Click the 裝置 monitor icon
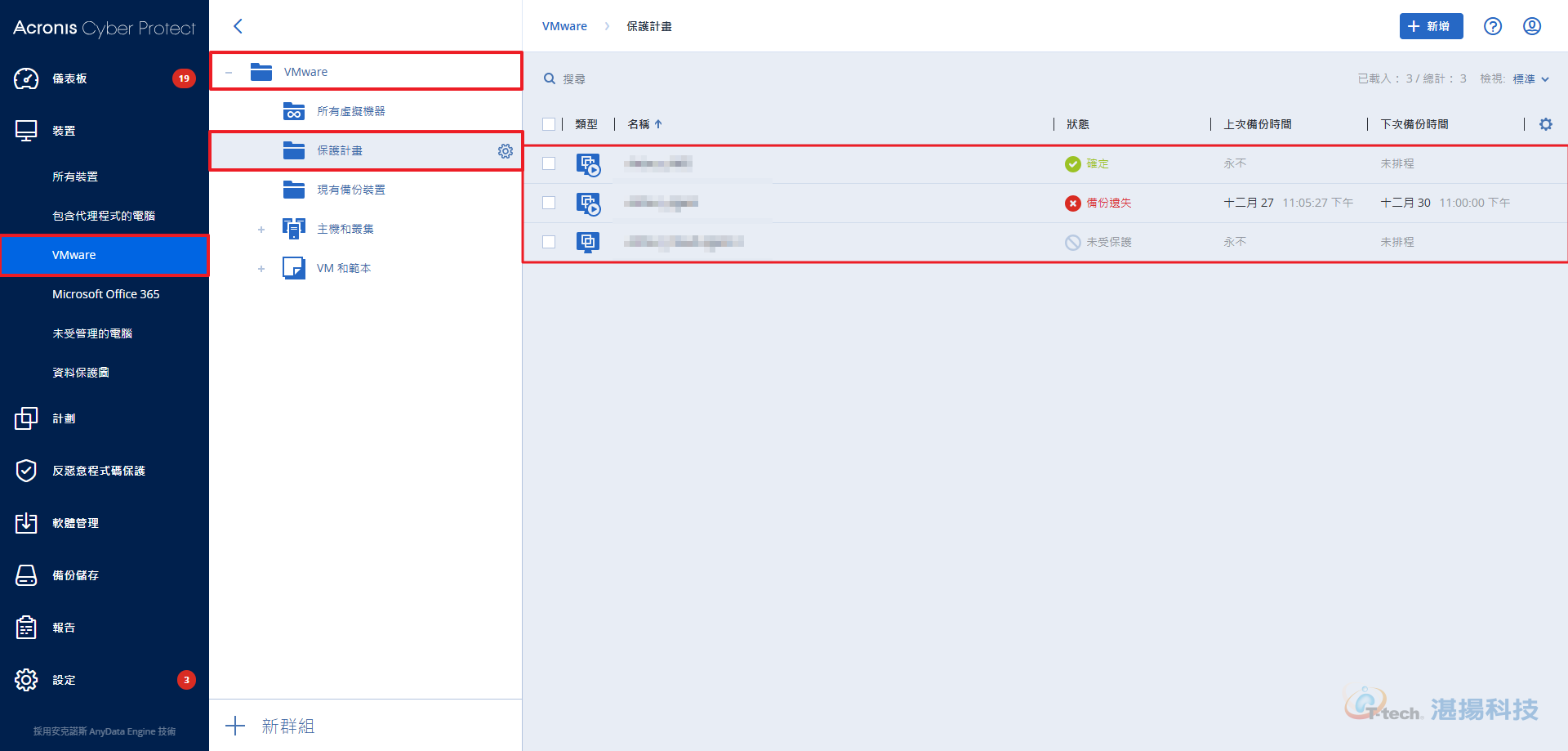Screen dimensions: 1568x751 [26, 131]
